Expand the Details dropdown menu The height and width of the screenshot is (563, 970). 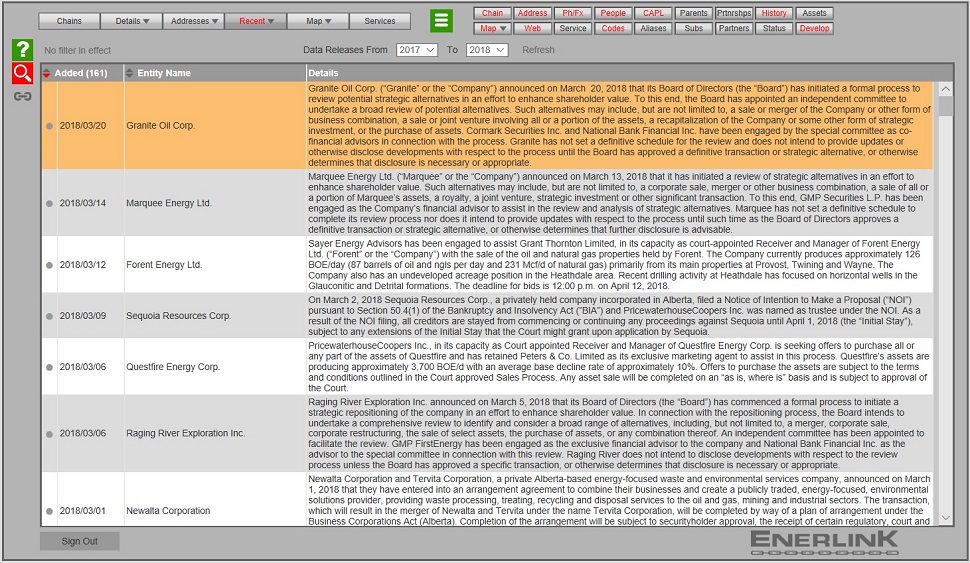point(132,21)
